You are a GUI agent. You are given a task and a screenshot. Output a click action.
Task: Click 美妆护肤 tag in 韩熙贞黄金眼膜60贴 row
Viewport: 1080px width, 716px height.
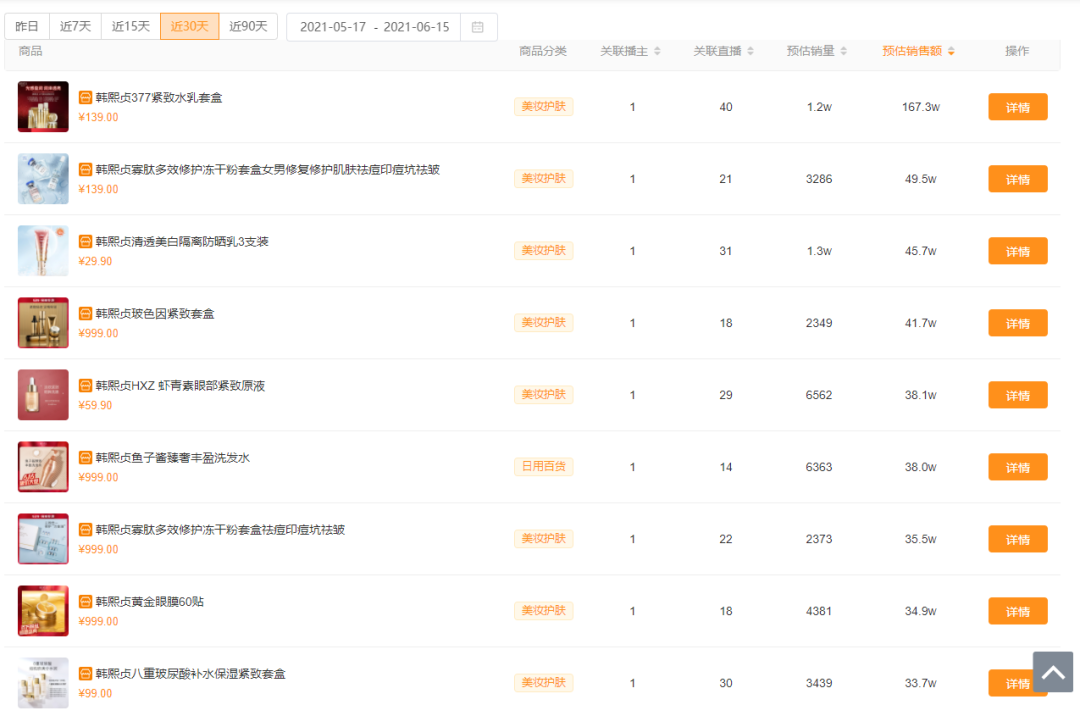[543, 611]
